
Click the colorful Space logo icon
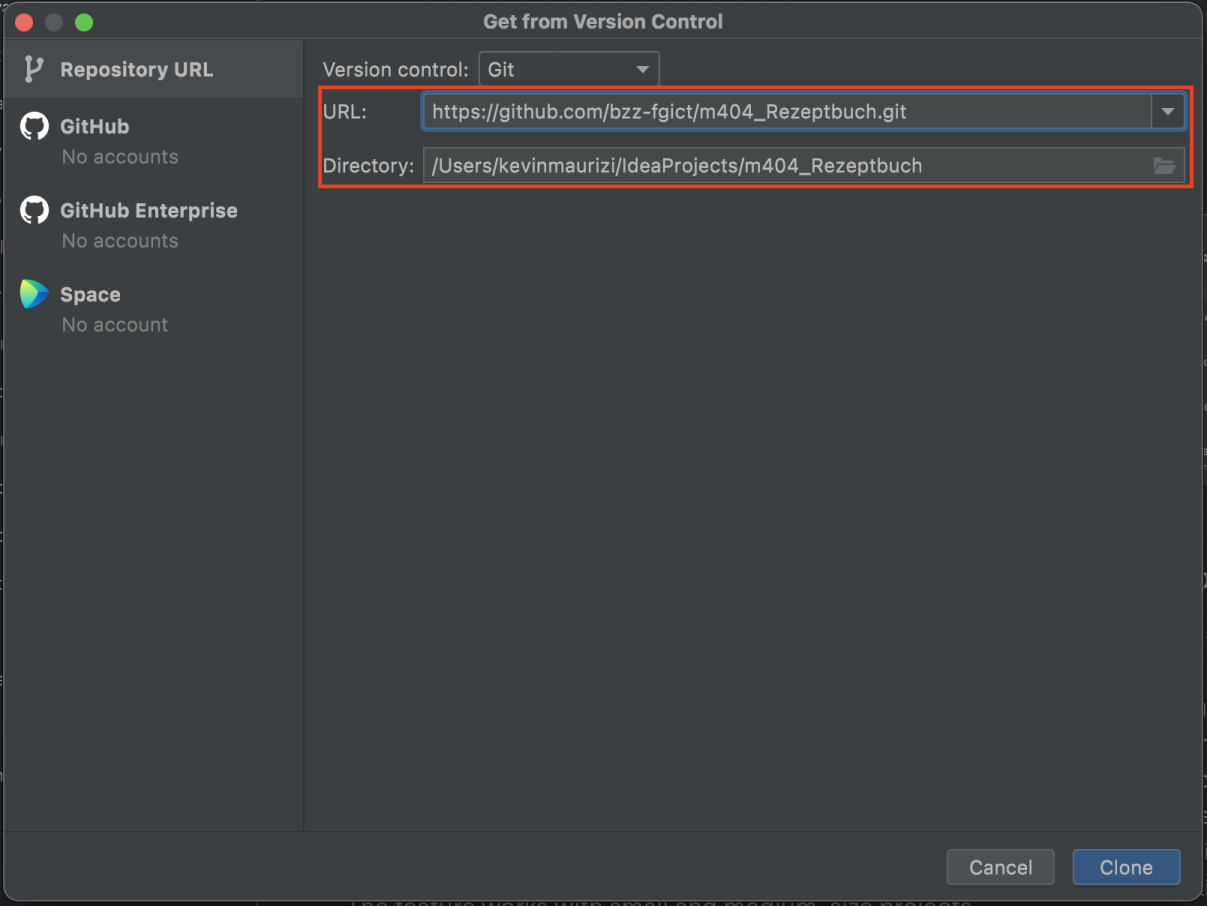[x=34, y=295]
